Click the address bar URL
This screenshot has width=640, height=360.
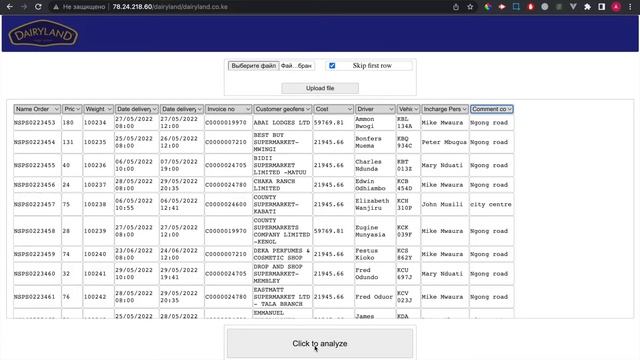click(170, 7)
